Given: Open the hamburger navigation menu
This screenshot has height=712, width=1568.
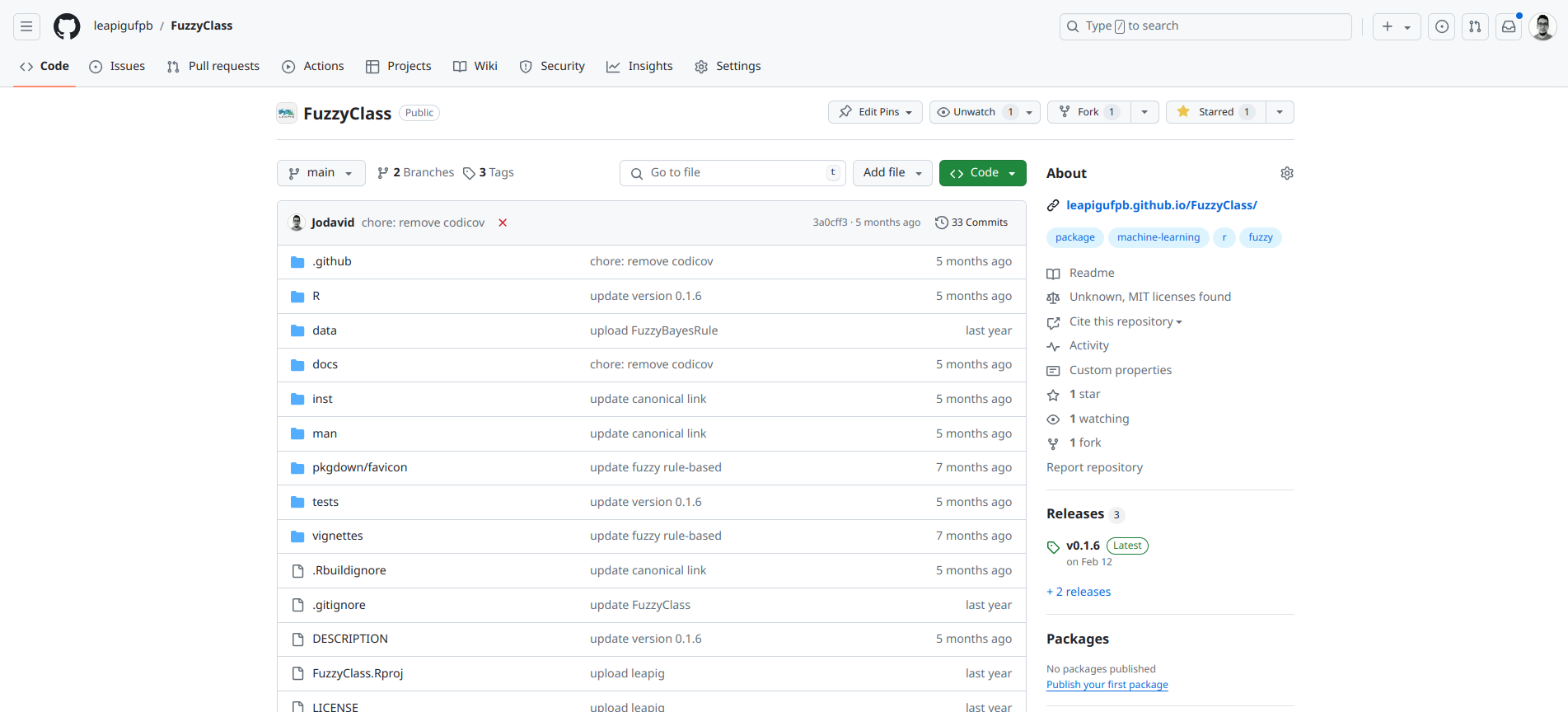Looking at the screenshot, I should click(x=26, y=26).
